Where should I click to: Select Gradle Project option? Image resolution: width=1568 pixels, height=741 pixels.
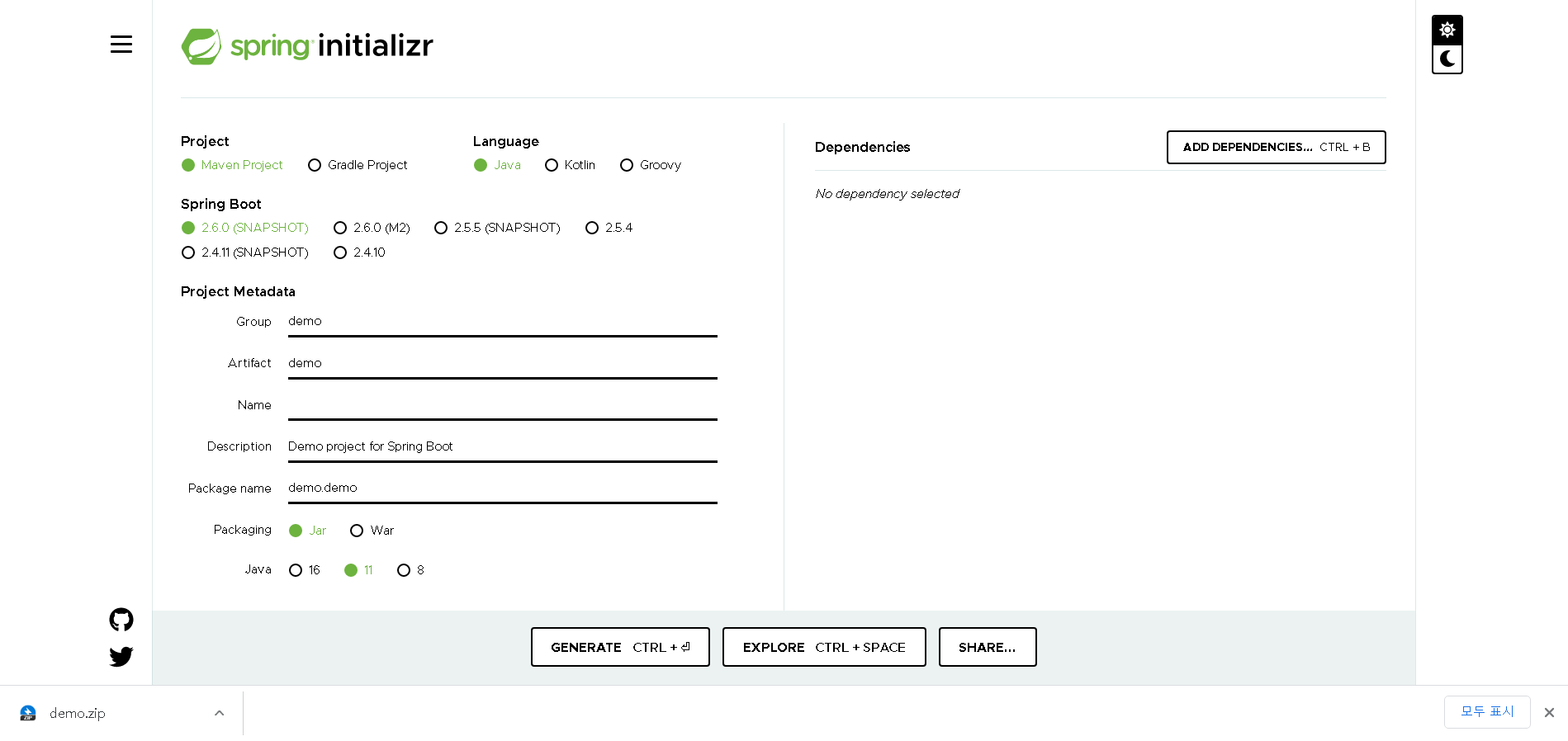(x=358, y=165)
